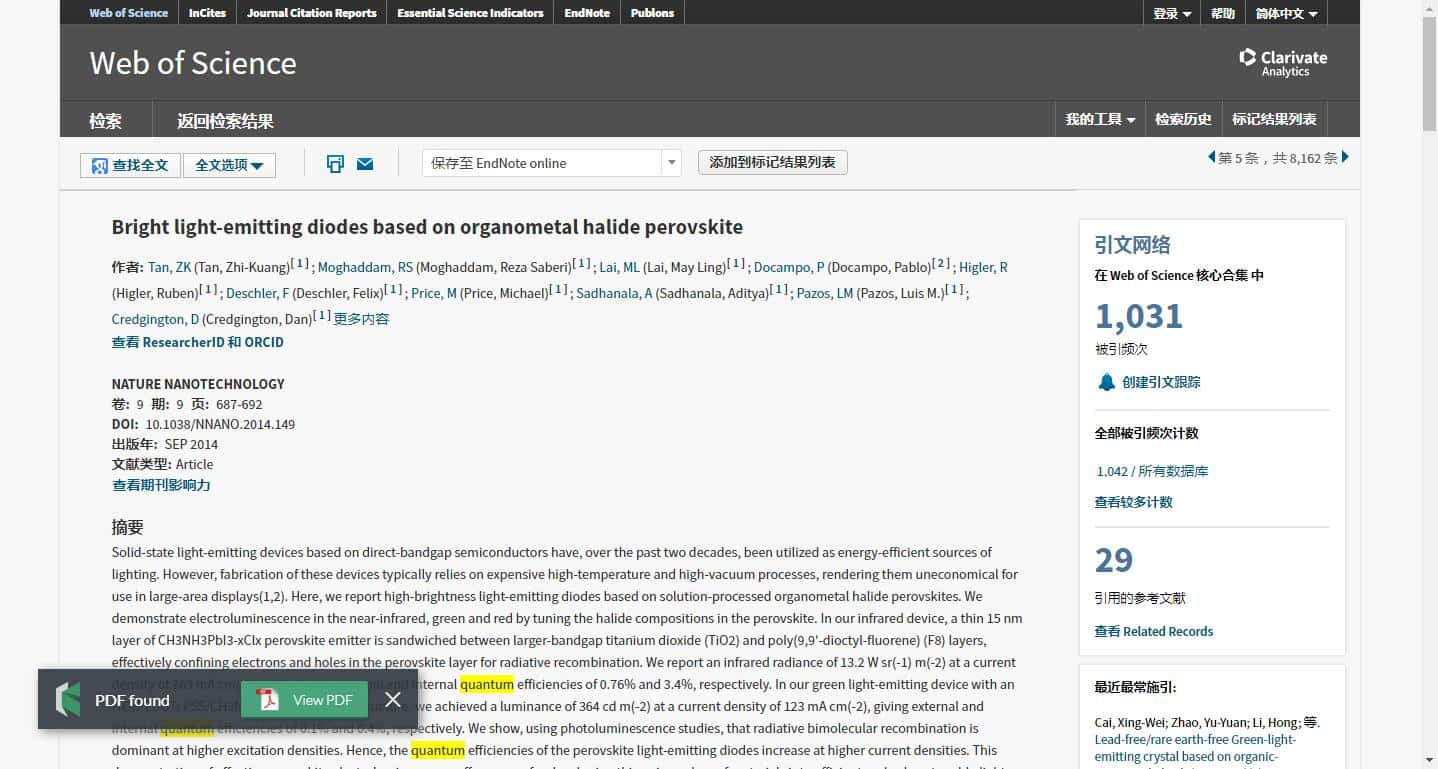This screenshot has width=1438, height=769.
Task: Open the 检索历史 menu item
Action: [1183, 119]
